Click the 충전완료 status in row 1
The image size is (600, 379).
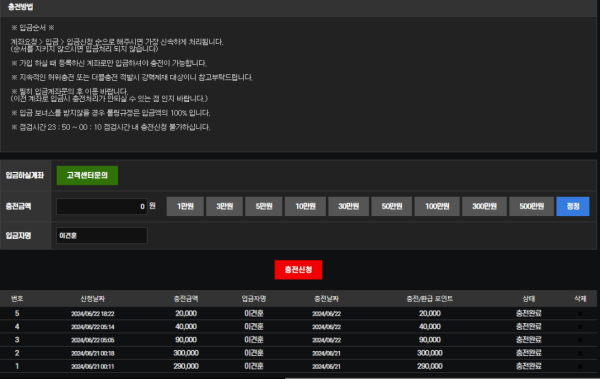click(529, 366)
